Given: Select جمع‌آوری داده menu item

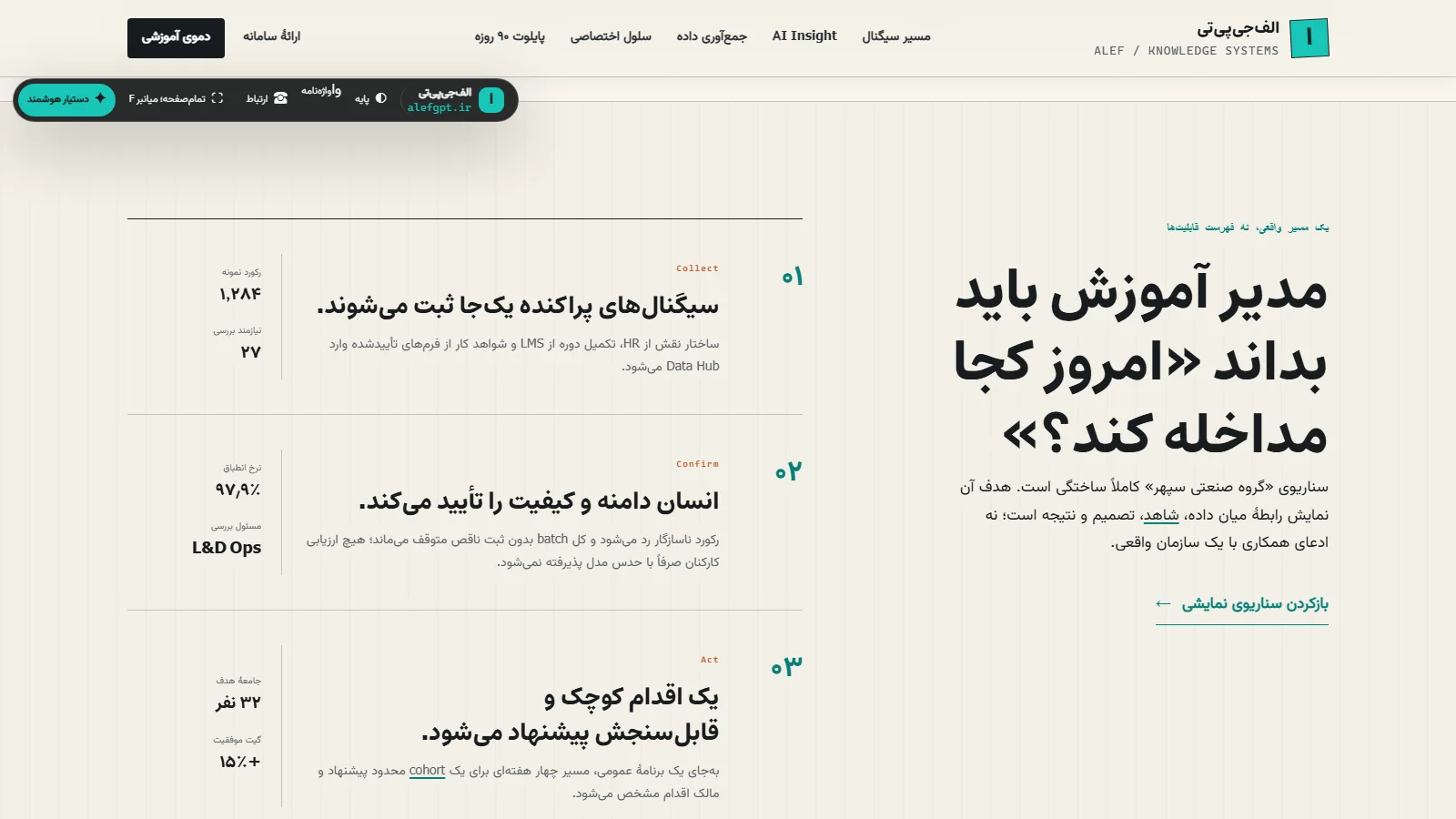Looking at the screenshot, I should click(x=712, y=36).
